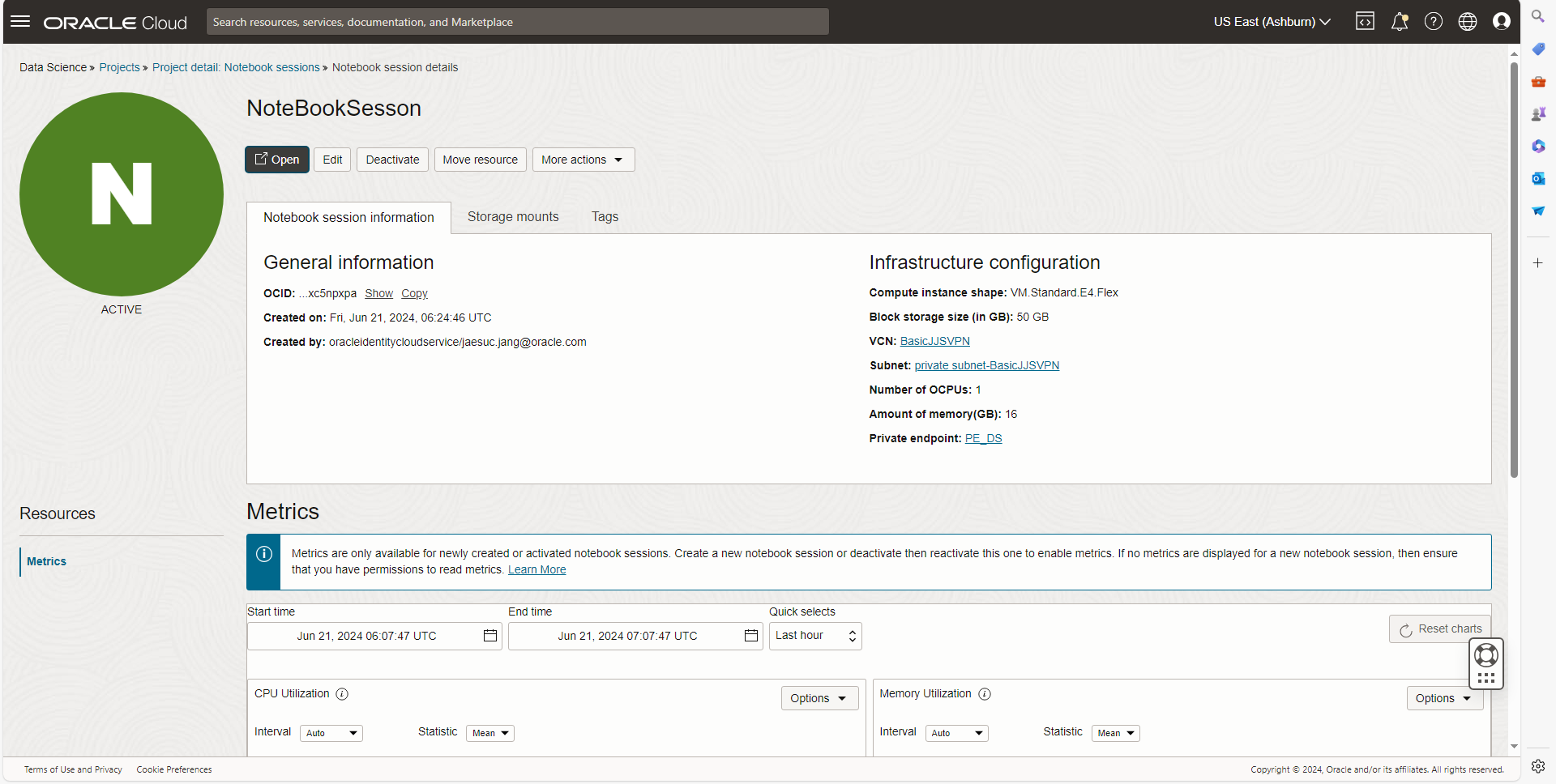Add a sidebar app with plus icon
The image size is (1556, 784).
(x=1538, y=263)
